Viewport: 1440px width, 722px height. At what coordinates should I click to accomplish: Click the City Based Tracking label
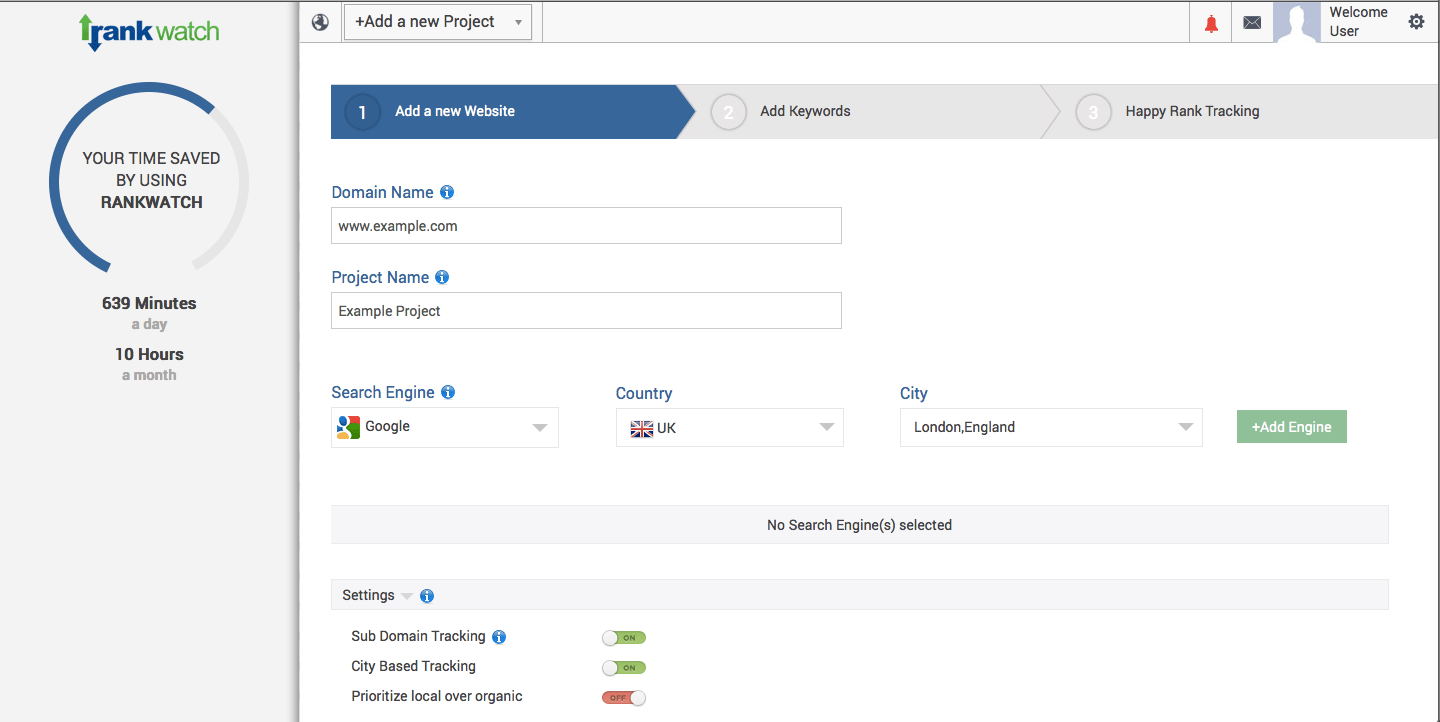(x=413, y=666)
